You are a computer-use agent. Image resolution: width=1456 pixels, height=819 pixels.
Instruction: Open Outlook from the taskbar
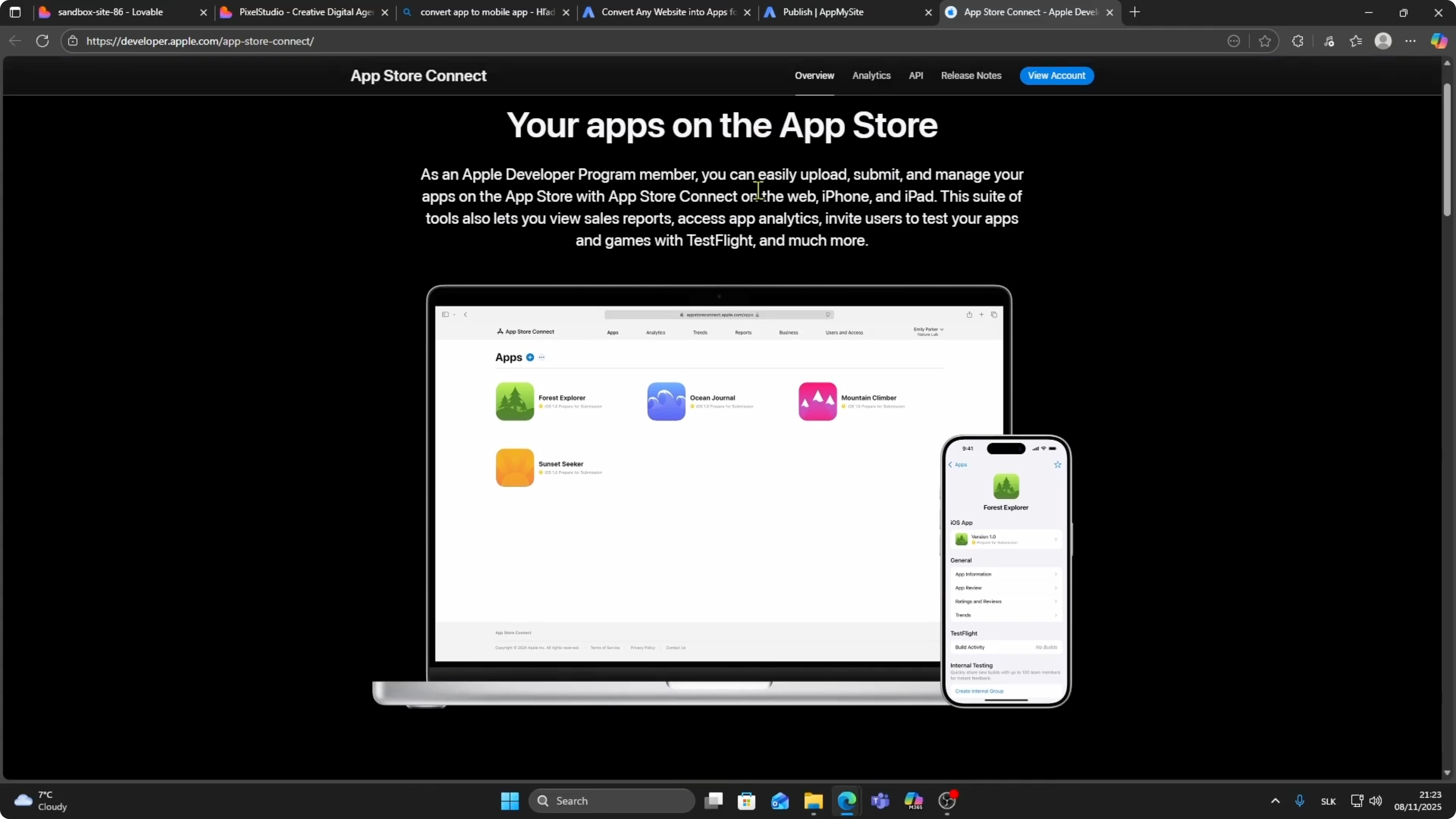[780, 800]
